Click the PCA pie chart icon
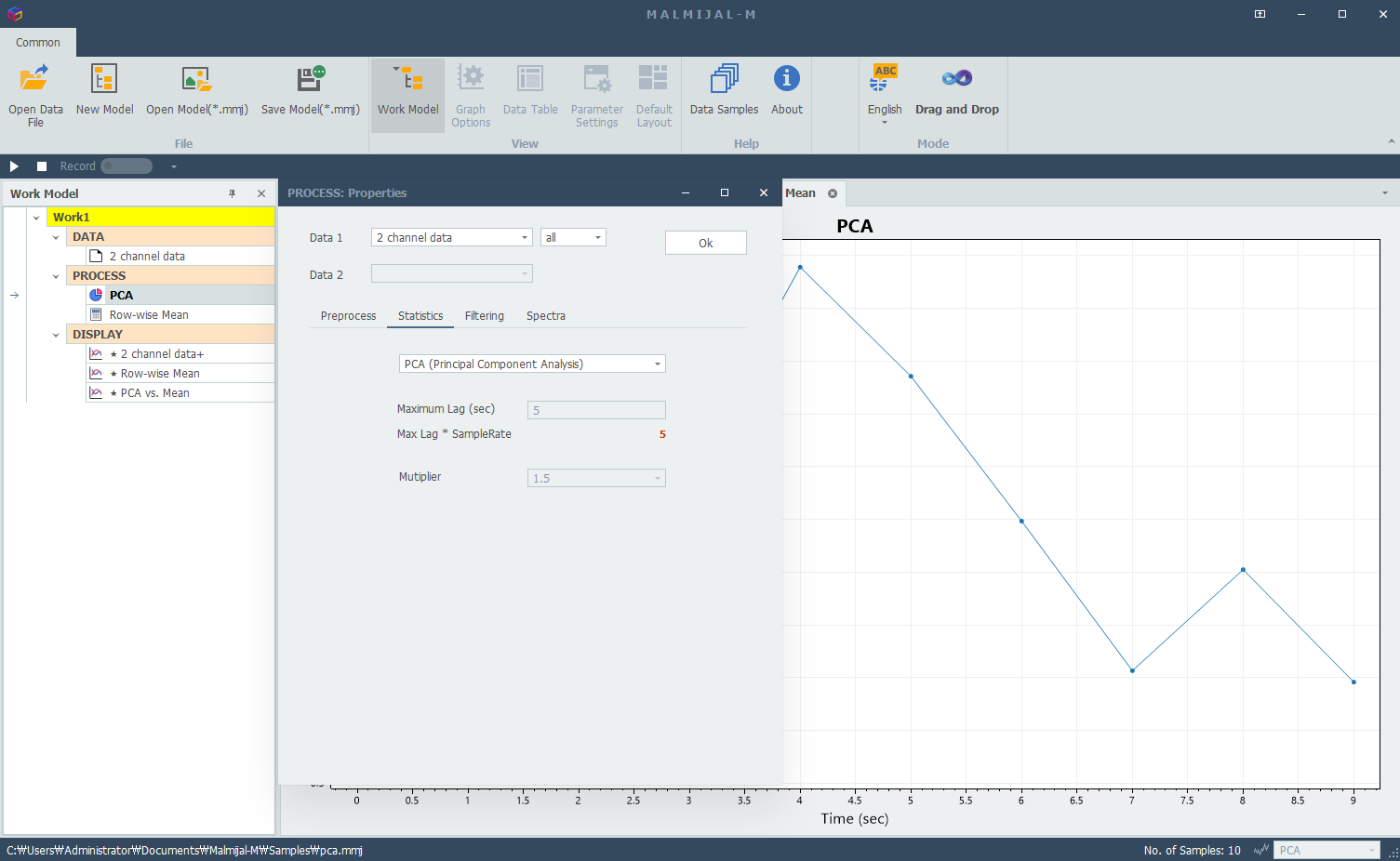The image size is (1400, 861). coord(96,295)
